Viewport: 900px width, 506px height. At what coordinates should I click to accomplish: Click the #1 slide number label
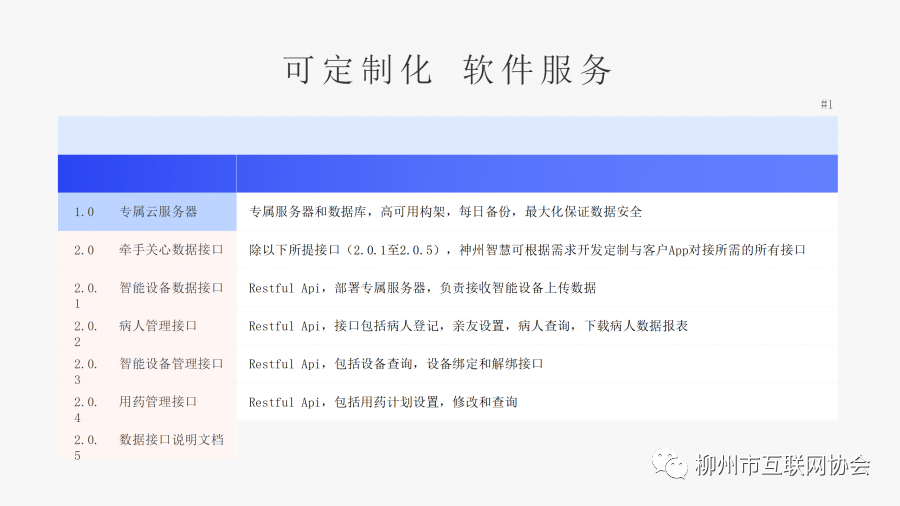point(827,104)
